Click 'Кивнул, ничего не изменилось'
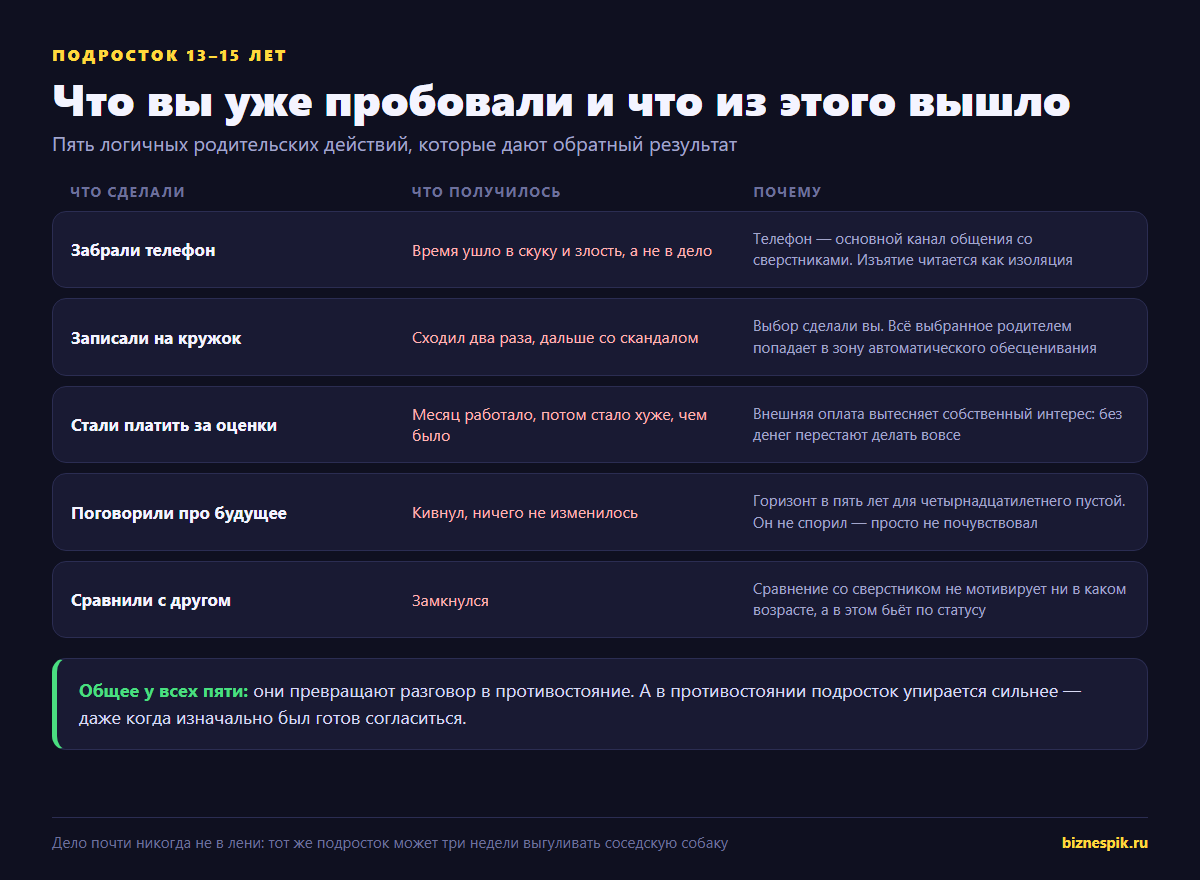Screen dimensions: 1200x880 click(525, 513)
